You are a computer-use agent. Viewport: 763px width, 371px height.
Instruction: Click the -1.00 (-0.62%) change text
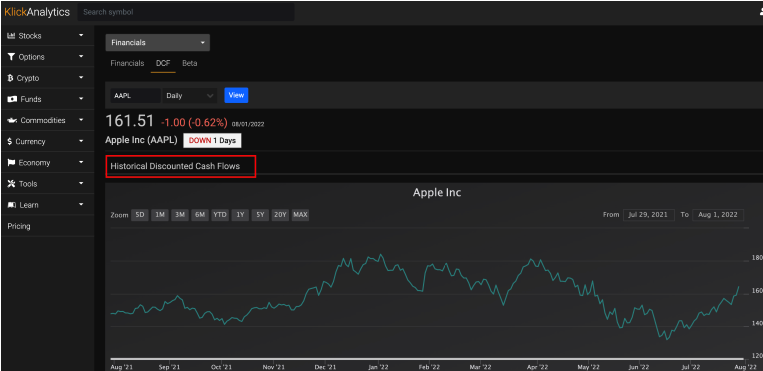pos(193,123)
